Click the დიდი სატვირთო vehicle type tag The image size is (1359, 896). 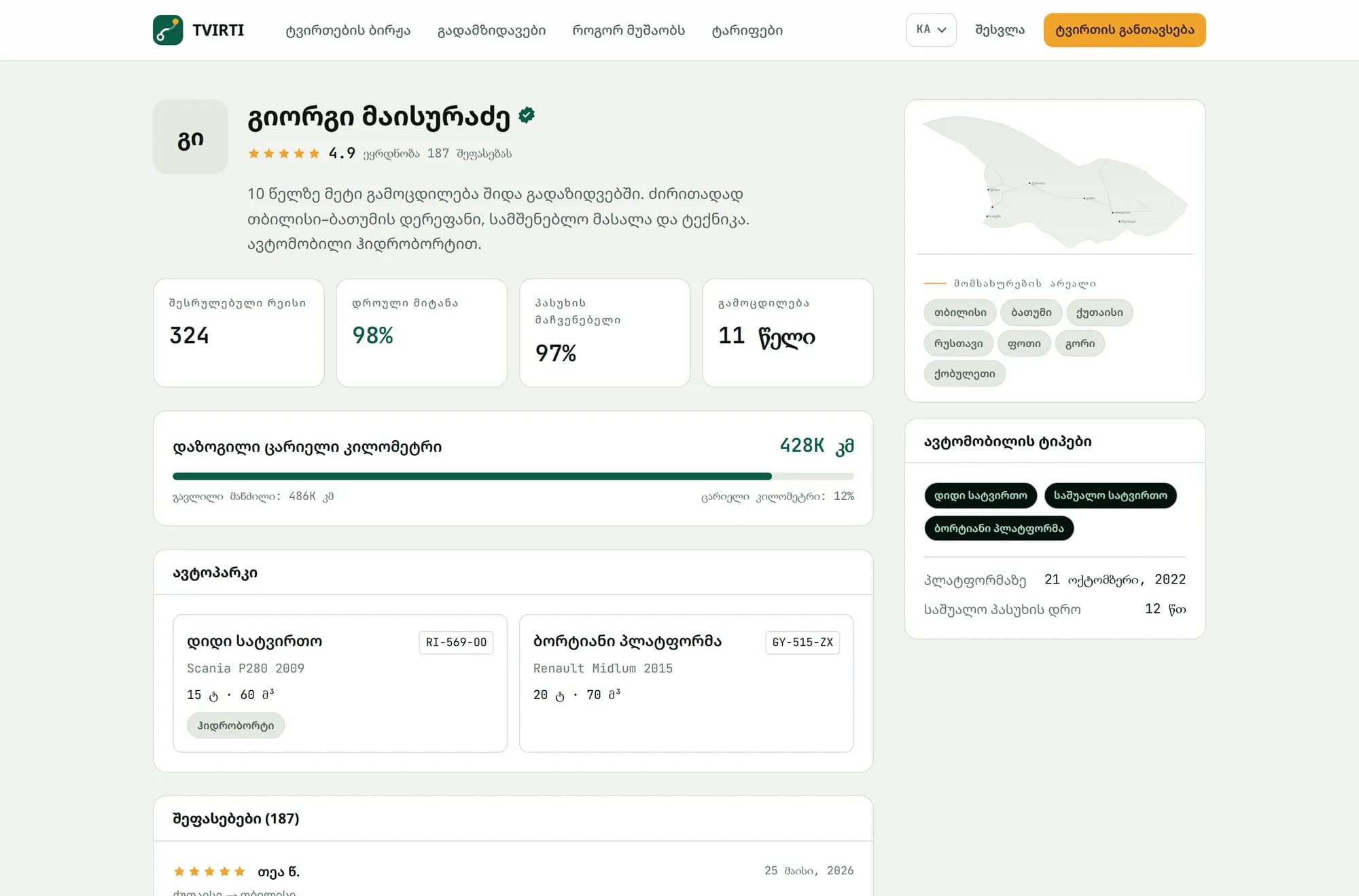981,496
